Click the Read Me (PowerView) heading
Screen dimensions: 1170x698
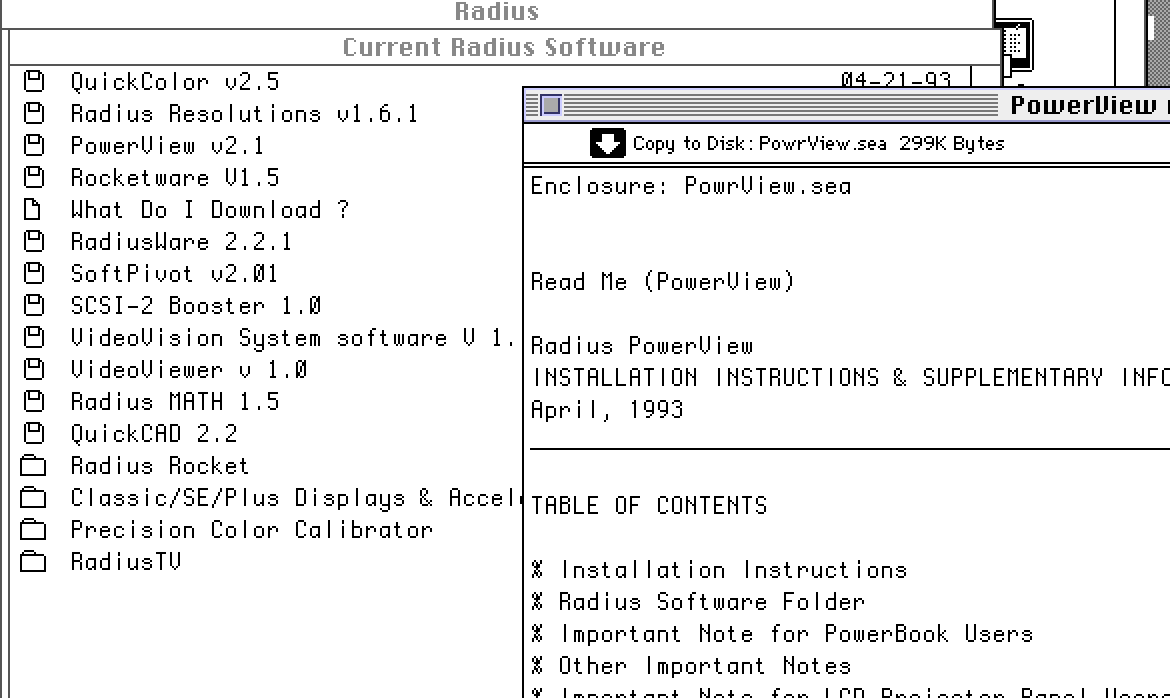(x=663, y=282)
